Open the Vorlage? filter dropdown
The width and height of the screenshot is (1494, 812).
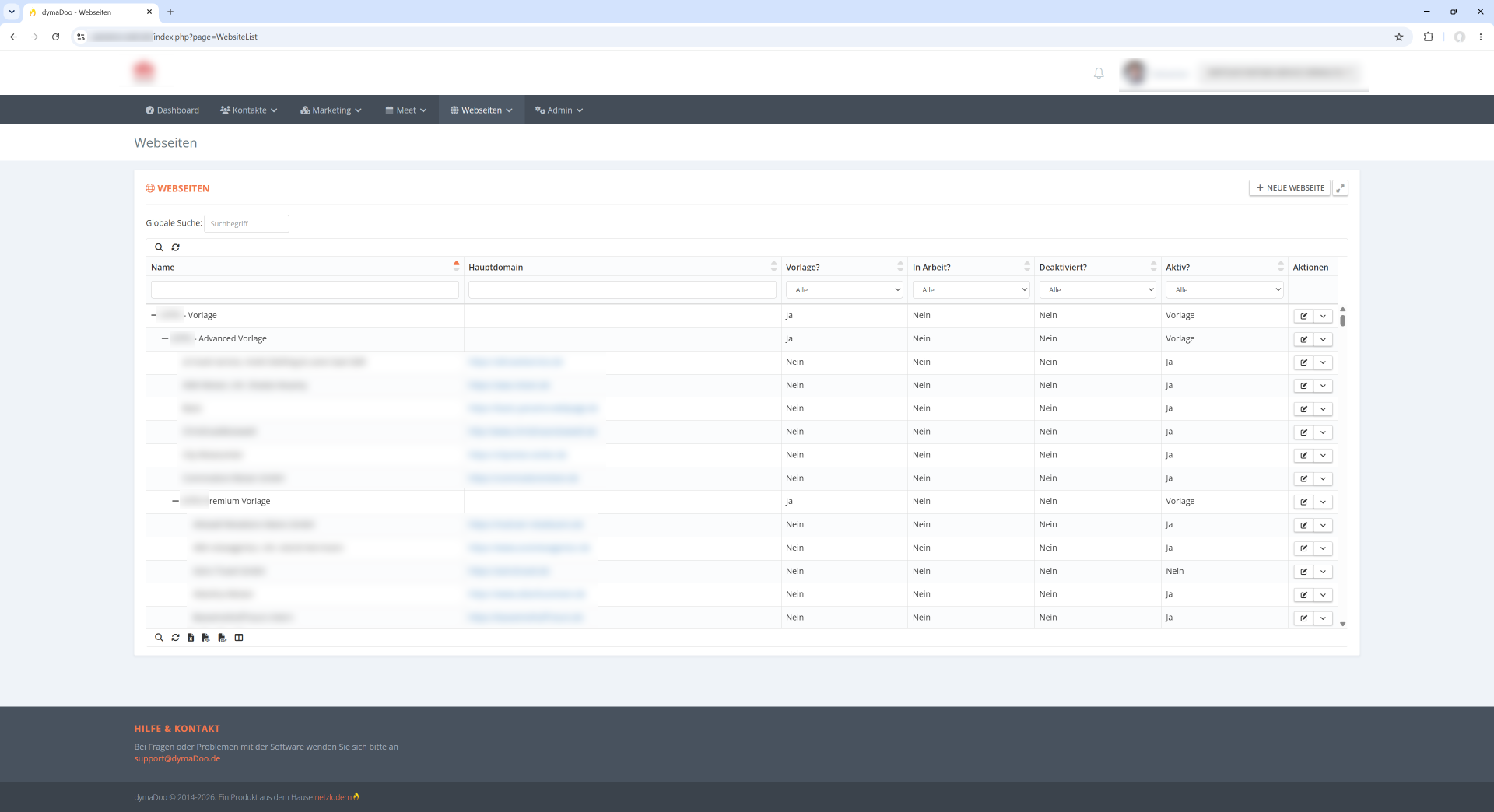844,289
